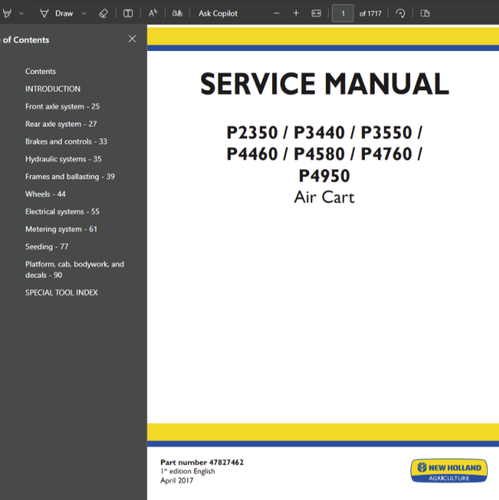The width and height of the screenshot is (499, 500).
Task: Open the Translate icon
Action: (x=177, y=13)
